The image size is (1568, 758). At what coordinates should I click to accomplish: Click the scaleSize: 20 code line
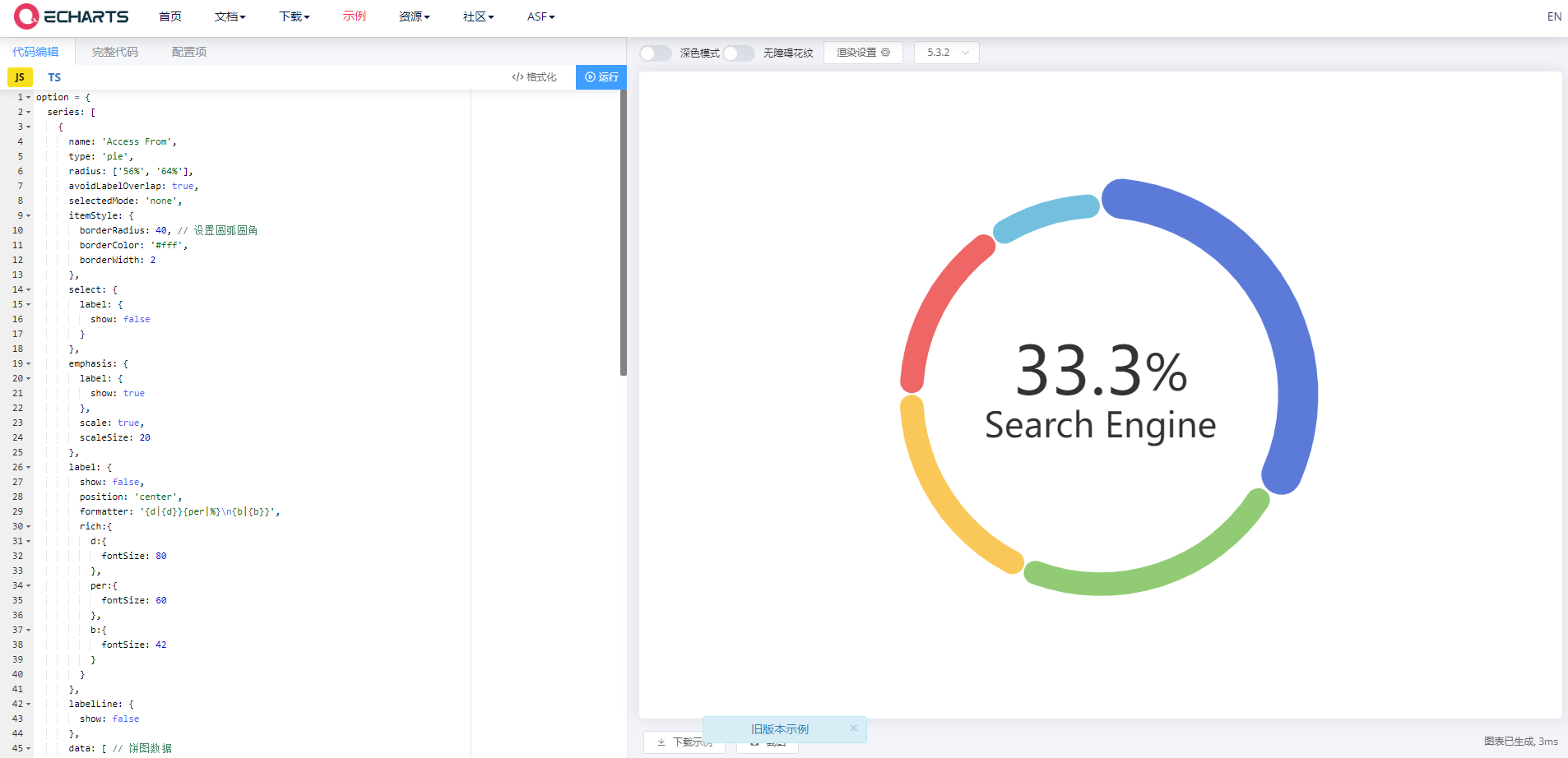click(x=115, y=437)
